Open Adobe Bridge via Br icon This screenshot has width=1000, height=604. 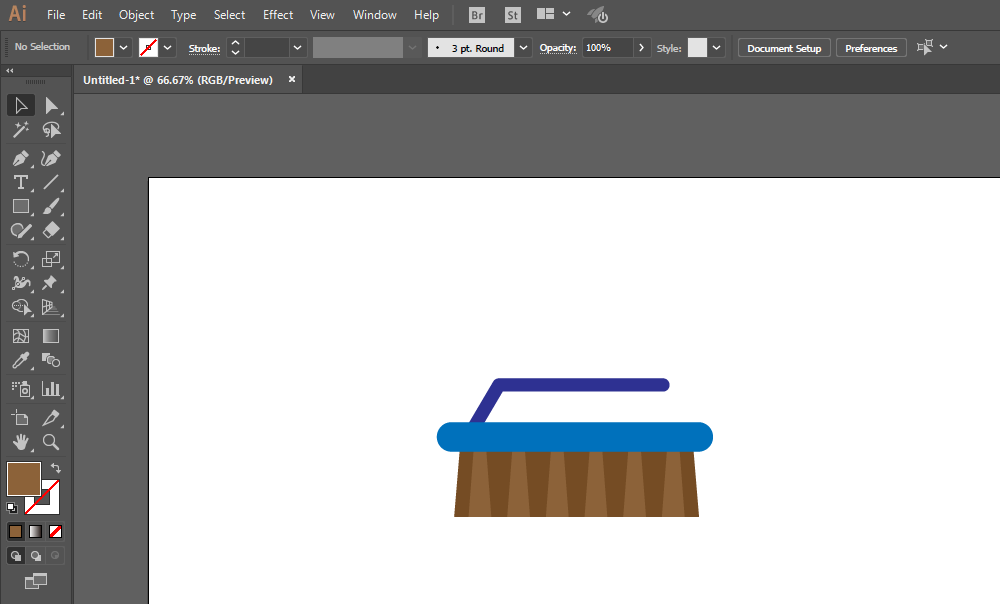478,15
